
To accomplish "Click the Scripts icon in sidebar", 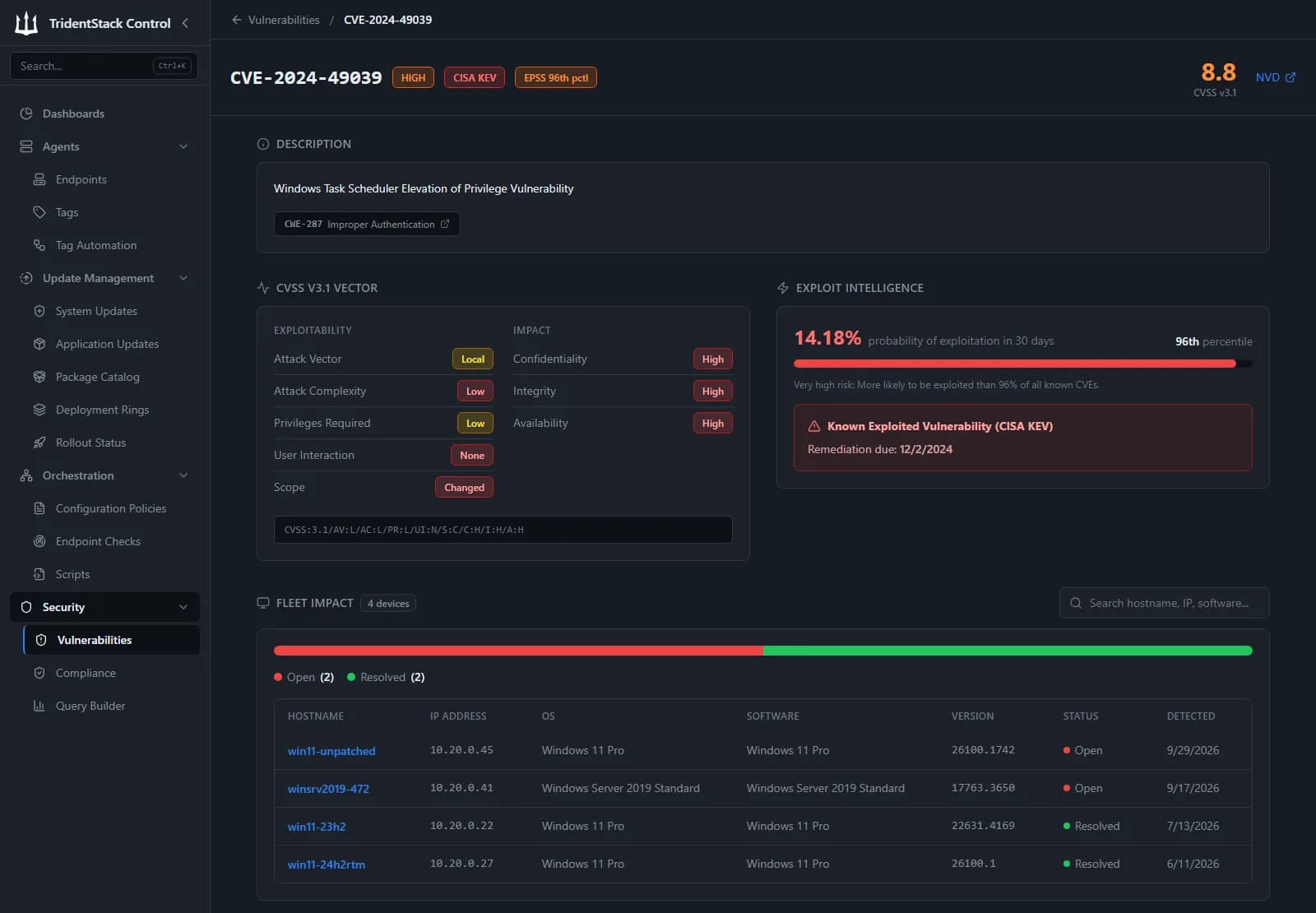I will (x=39, y=574).
